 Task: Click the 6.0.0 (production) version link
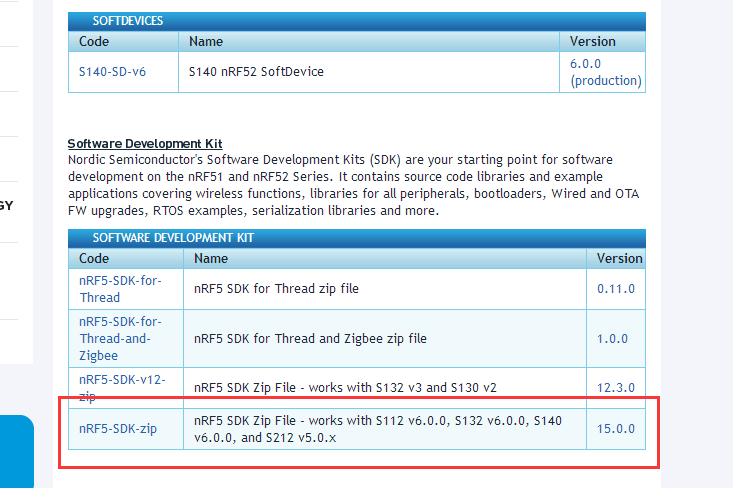coord(605,71)
